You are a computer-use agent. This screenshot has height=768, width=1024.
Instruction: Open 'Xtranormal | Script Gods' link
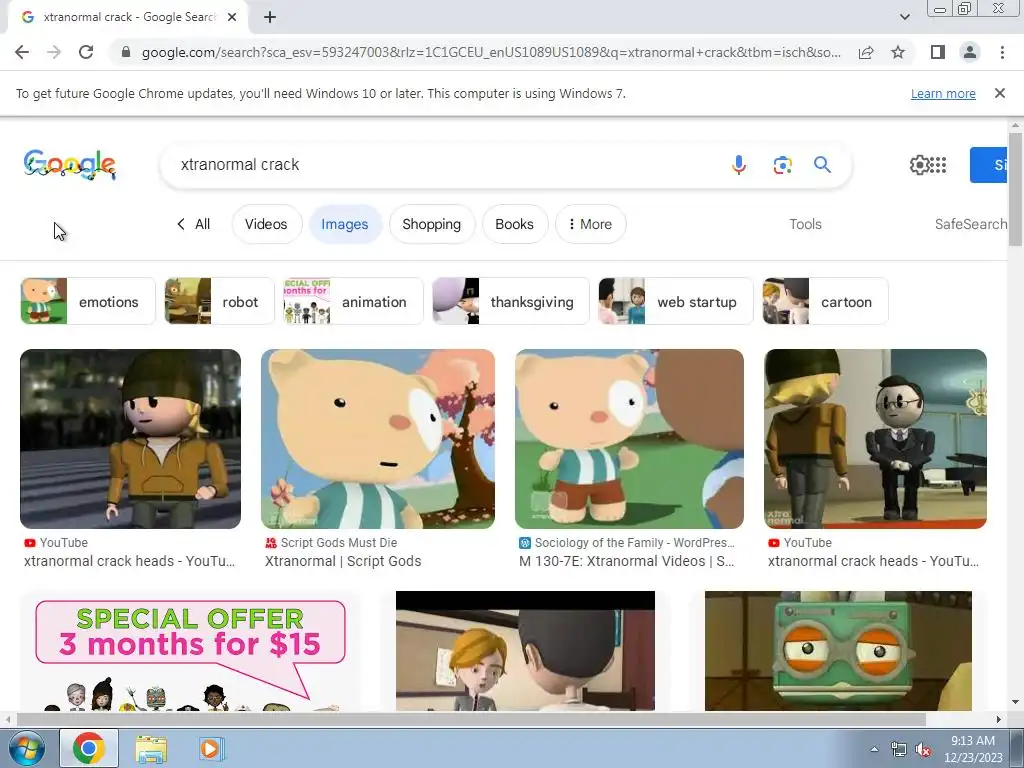(343, 561)
